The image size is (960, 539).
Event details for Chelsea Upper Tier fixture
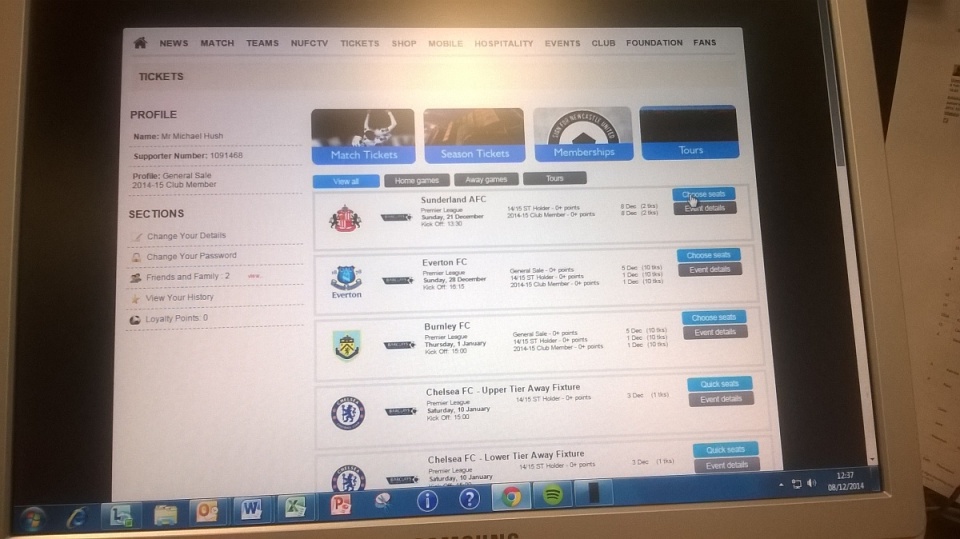(721, 399)
